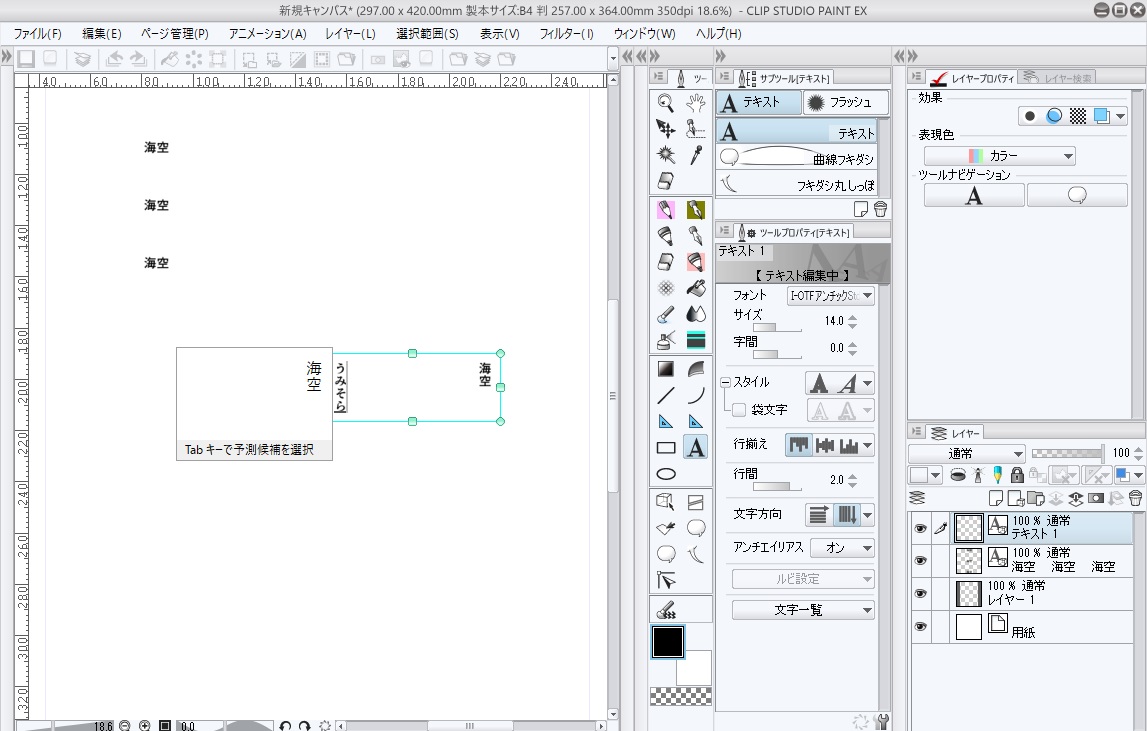The width and height of the screenshot is (1147, 731).
Task: Click the 文字一覧 button
Action: pos(803,610)
